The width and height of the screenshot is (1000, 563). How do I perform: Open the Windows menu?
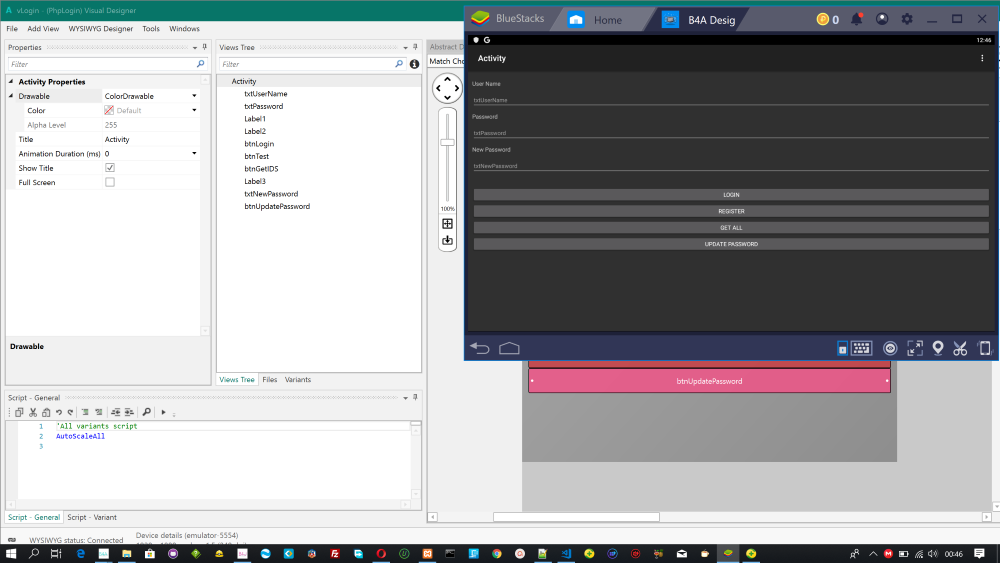[184, 29]
